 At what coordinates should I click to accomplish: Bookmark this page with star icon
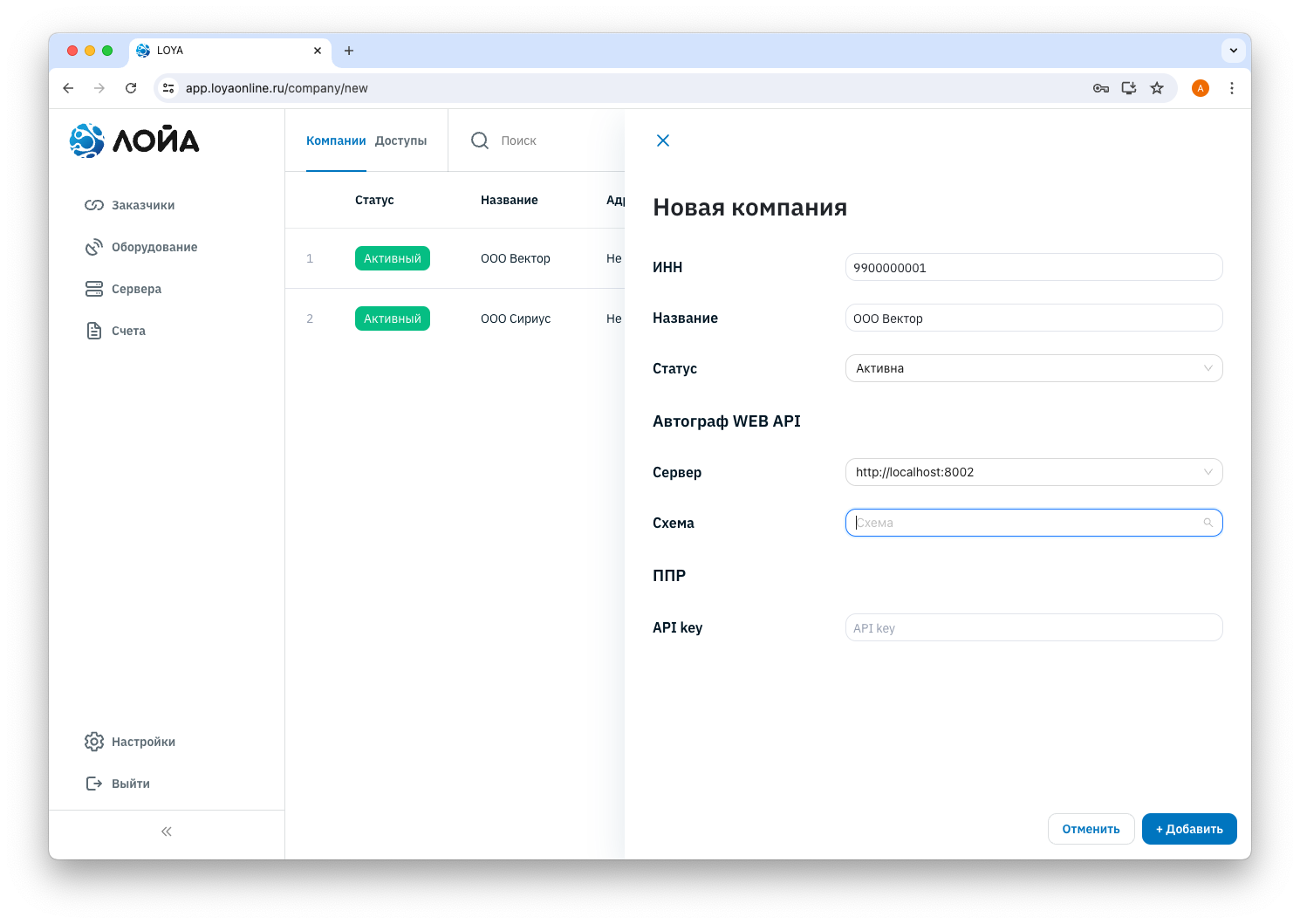[x=1157, y=88]
